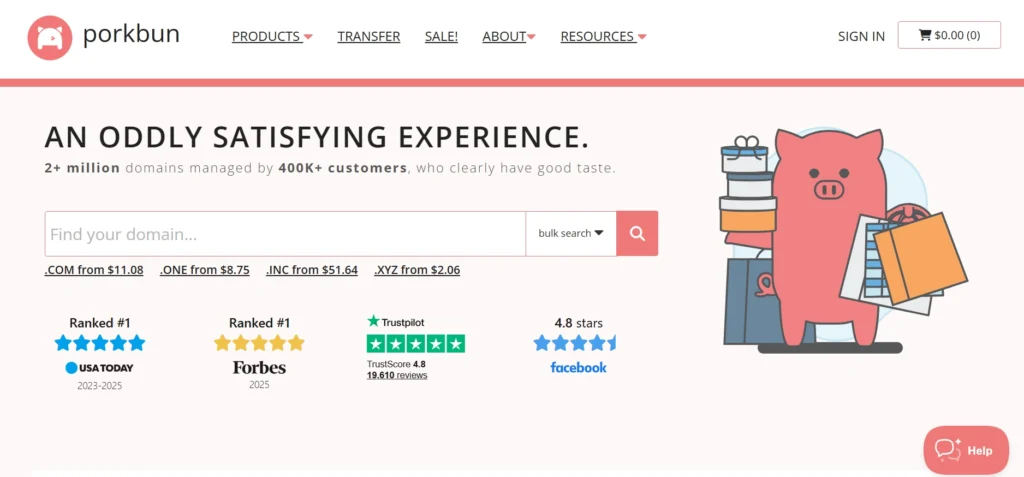
Task: Open the bulk search dropdown
Action: tap(570, 234)
